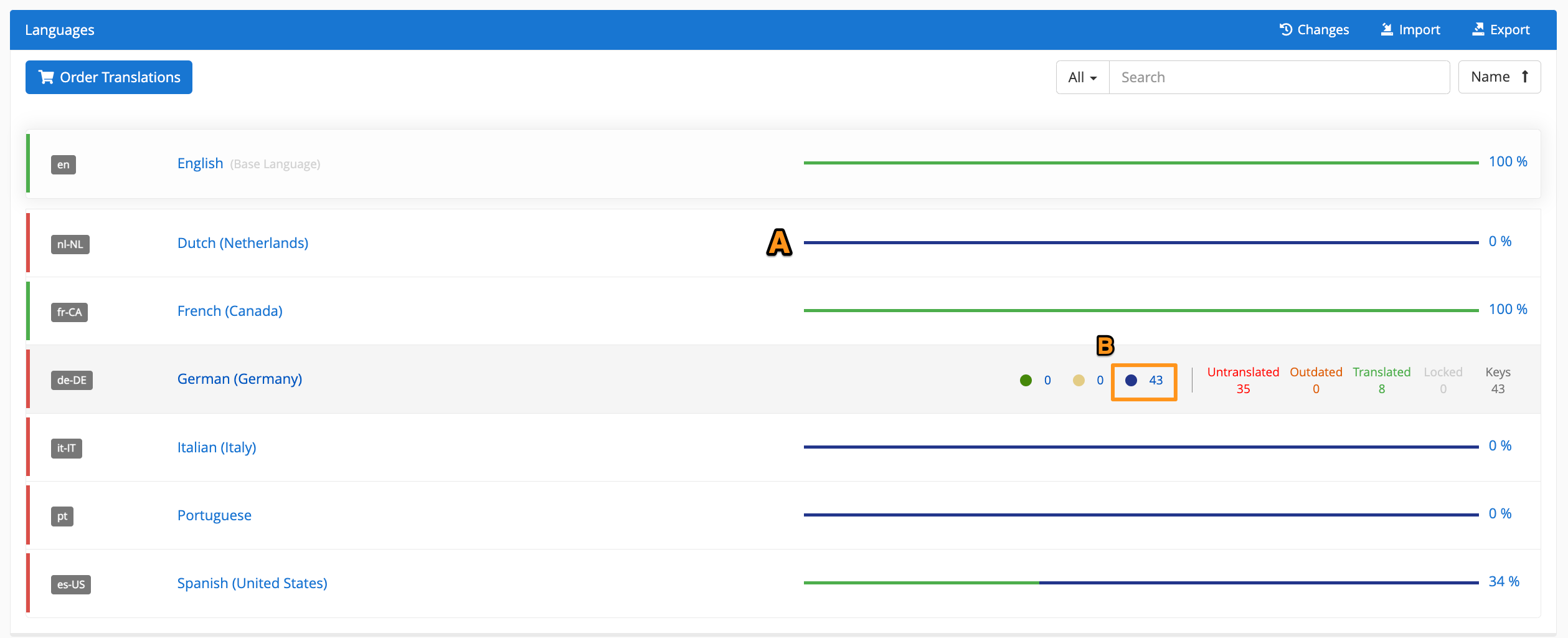
Task: Open the English base language
Action: click(200, 163)
